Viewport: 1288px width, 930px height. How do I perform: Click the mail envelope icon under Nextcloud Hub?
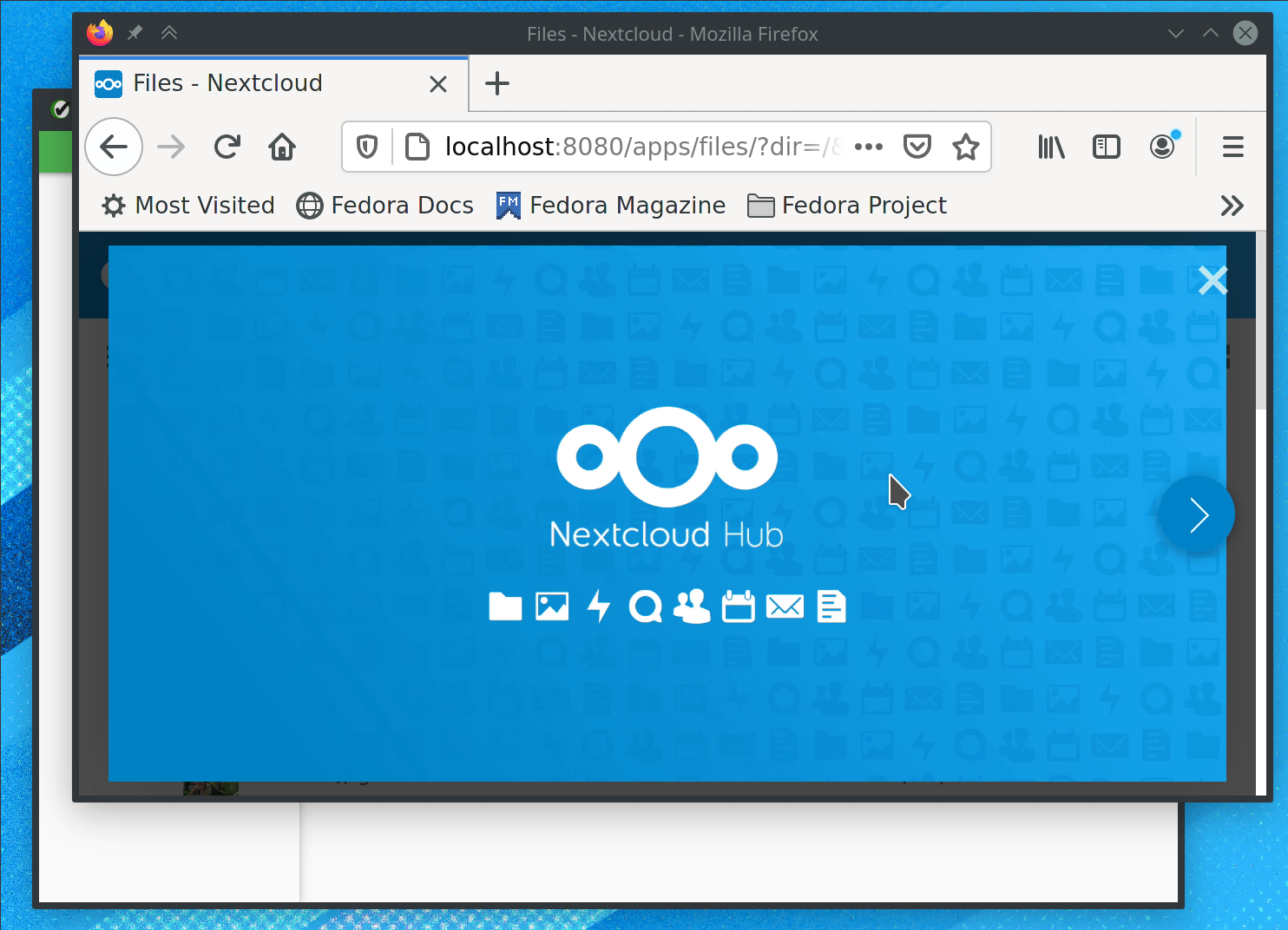[785, 606]
